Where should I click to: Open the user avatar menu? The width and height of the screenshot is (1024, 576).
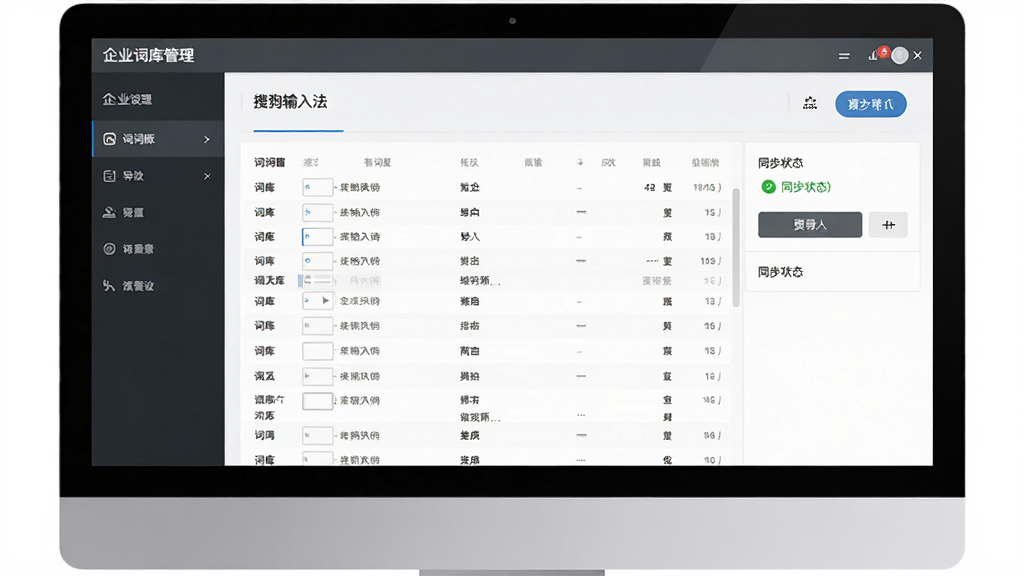(x=900, y=56)
